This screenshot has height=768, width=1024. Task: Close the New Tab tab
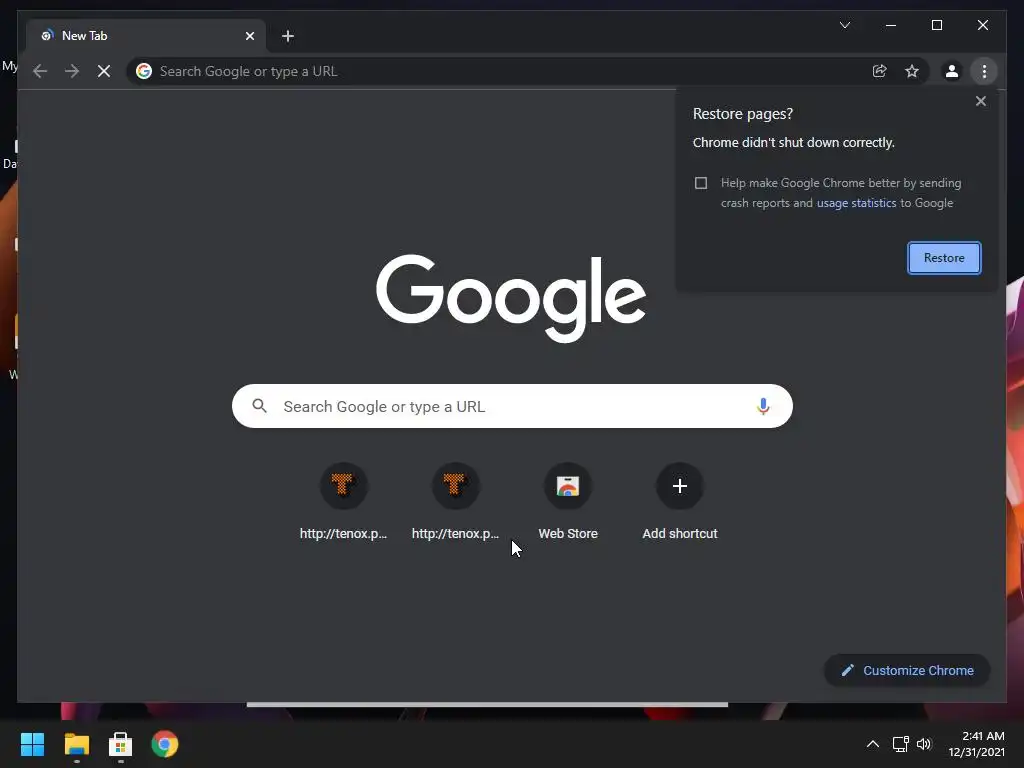pos(249,36)
